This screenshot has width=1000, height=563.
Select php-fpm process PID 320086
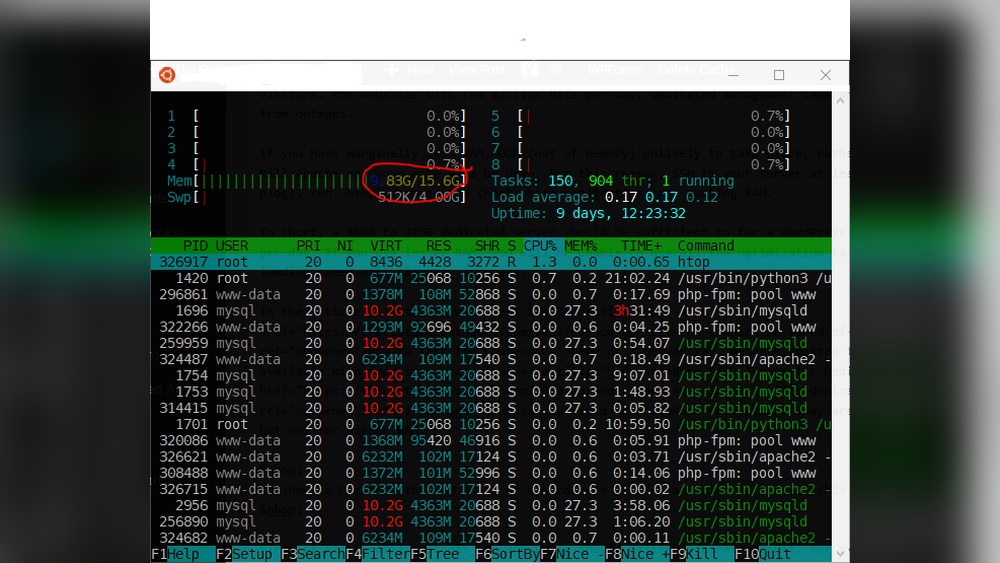pyautogui.click(x=491, y=441)
